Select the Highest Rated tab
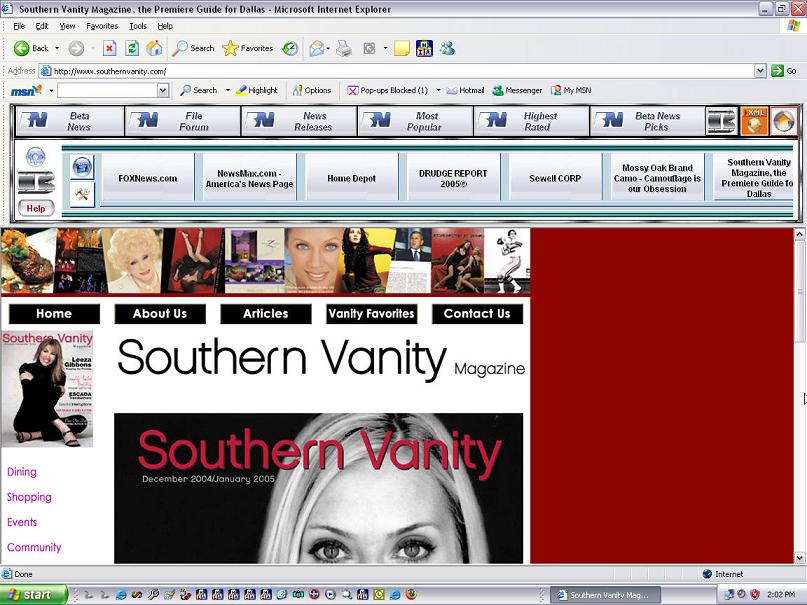Viewport: 807px width, 605px height. coord(531,121)
